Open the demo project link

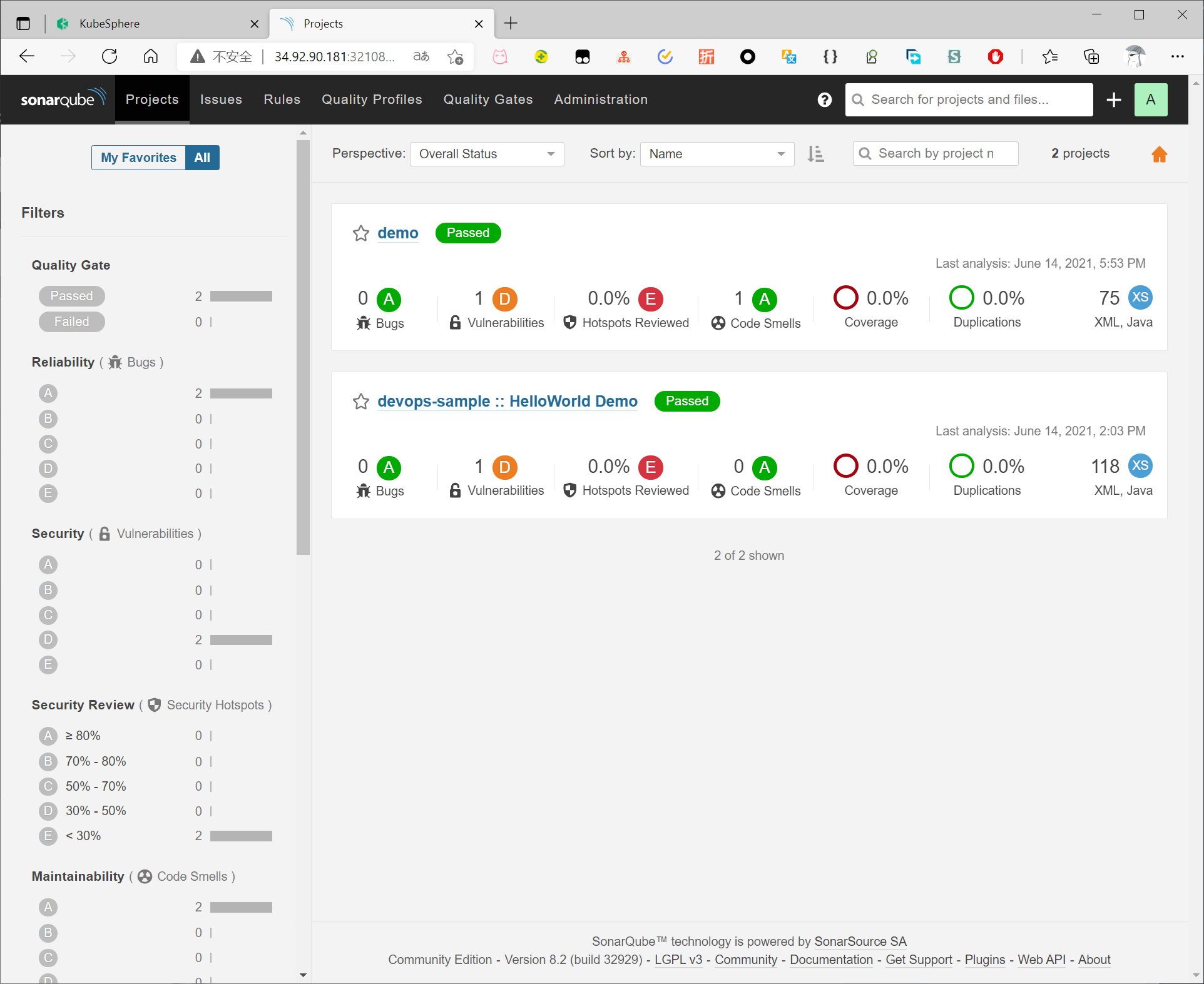click(397, 233)
